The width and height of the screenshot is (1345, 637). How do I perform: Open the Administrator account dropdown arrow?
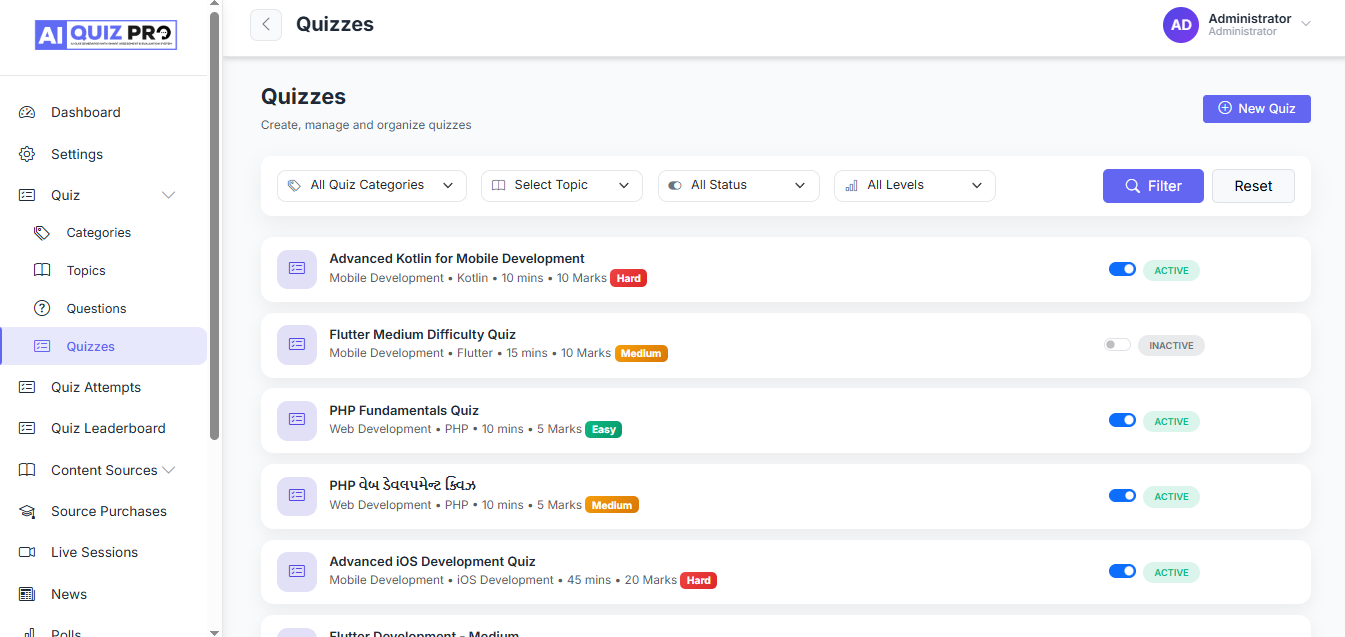(1305, 24)
